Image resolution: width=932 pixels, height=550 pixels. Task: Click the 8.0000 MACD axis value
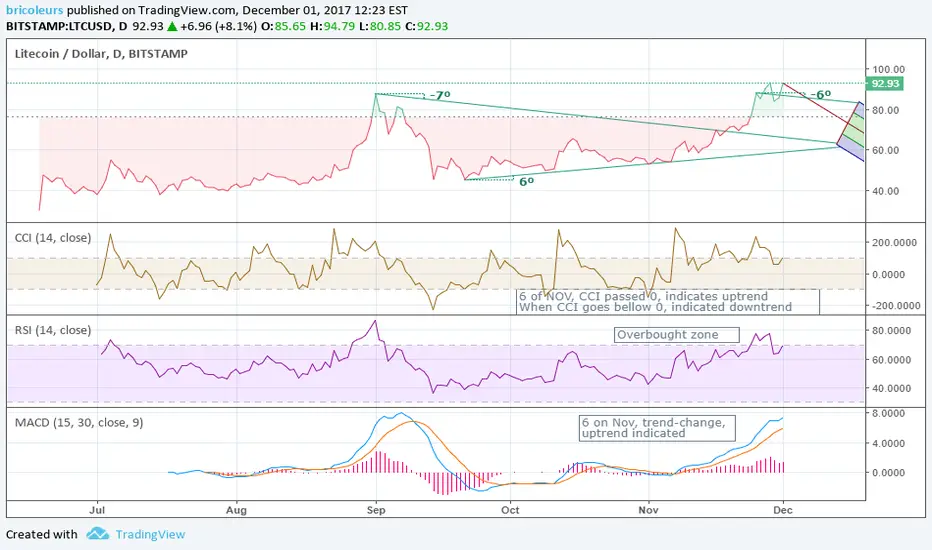(888, 413)
